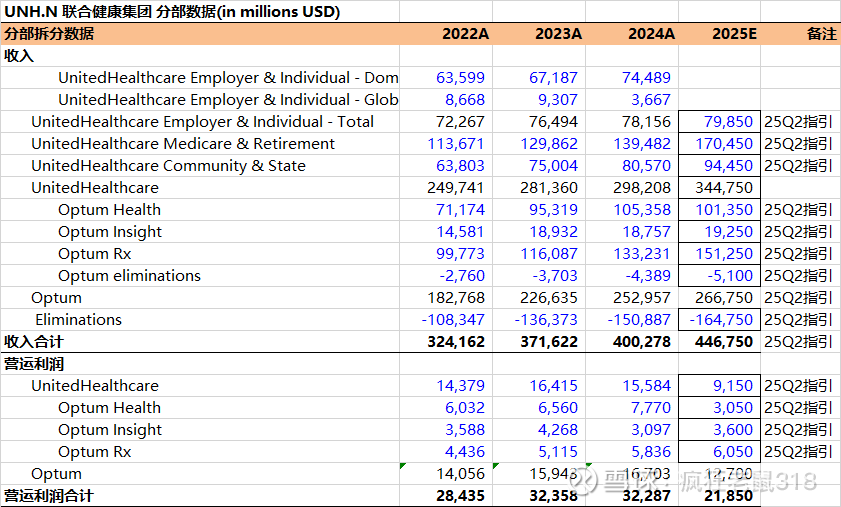Select the Optum Health revenue label
The width and height of the screenshot is (841, 507).
109,210
